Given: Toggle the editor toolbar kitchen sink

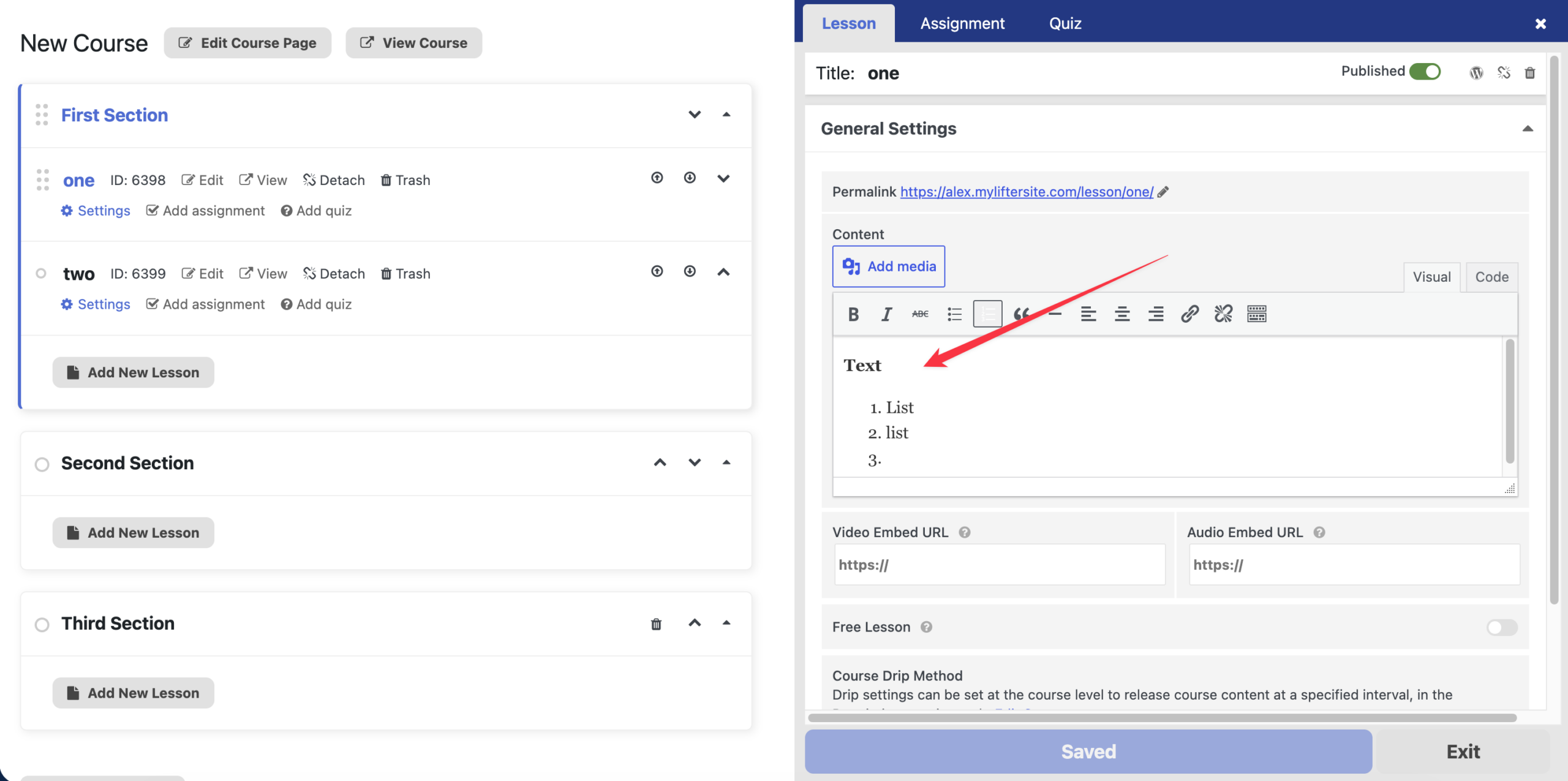Looking at the screenshot, I should pos(1257,314).
